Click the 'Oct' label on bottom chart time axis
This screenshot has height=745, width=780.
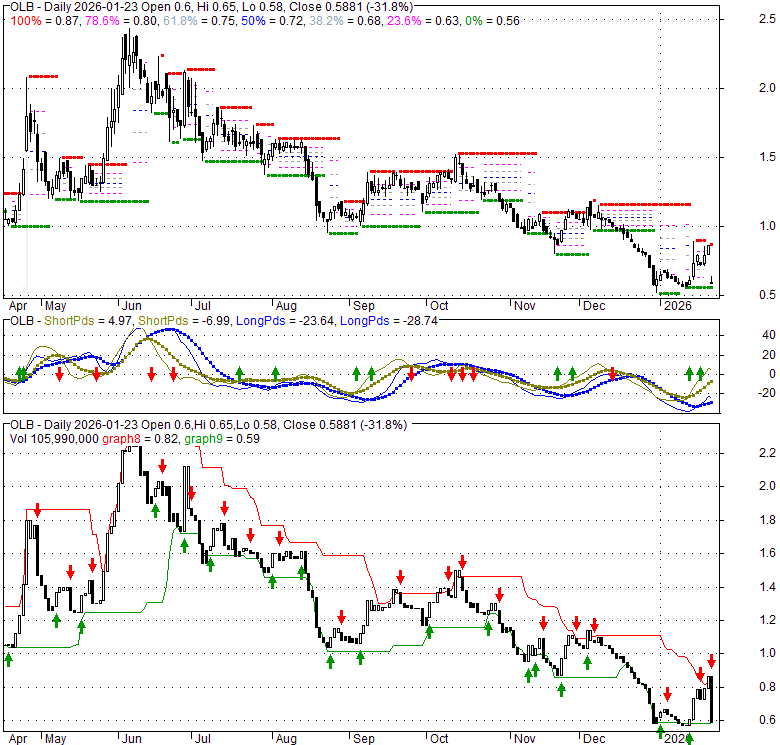pos(439,739)
